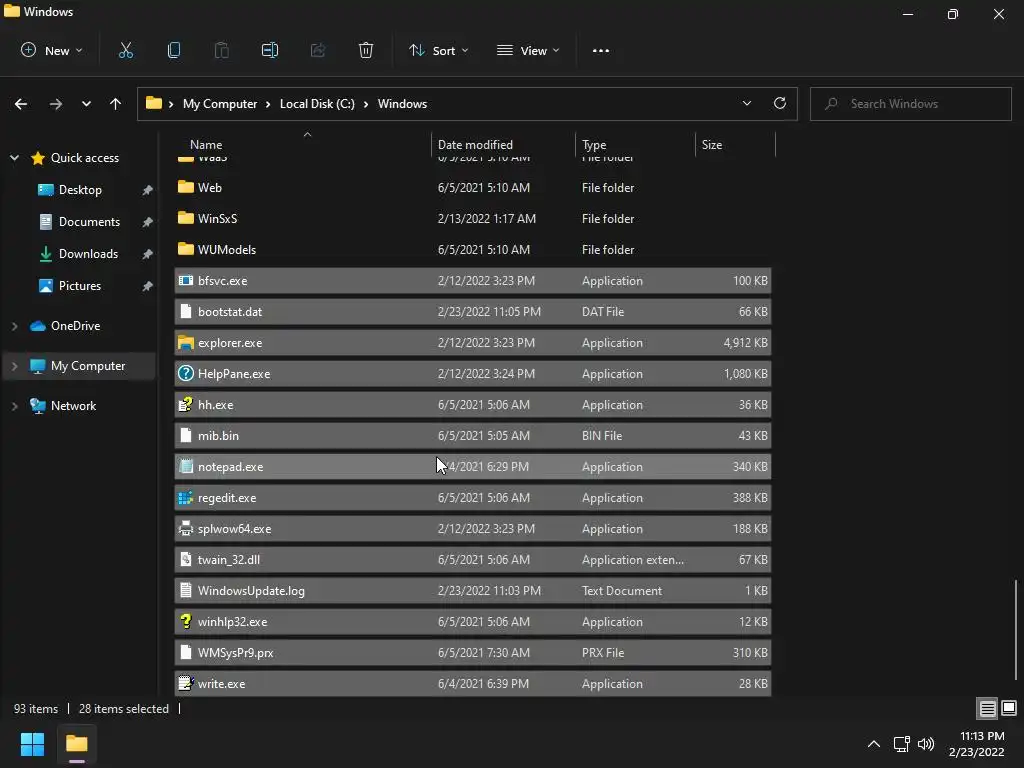This screenshot has width=1024, height=768.
Task: Expand the Network tree node
Action: tap(14, 406)
